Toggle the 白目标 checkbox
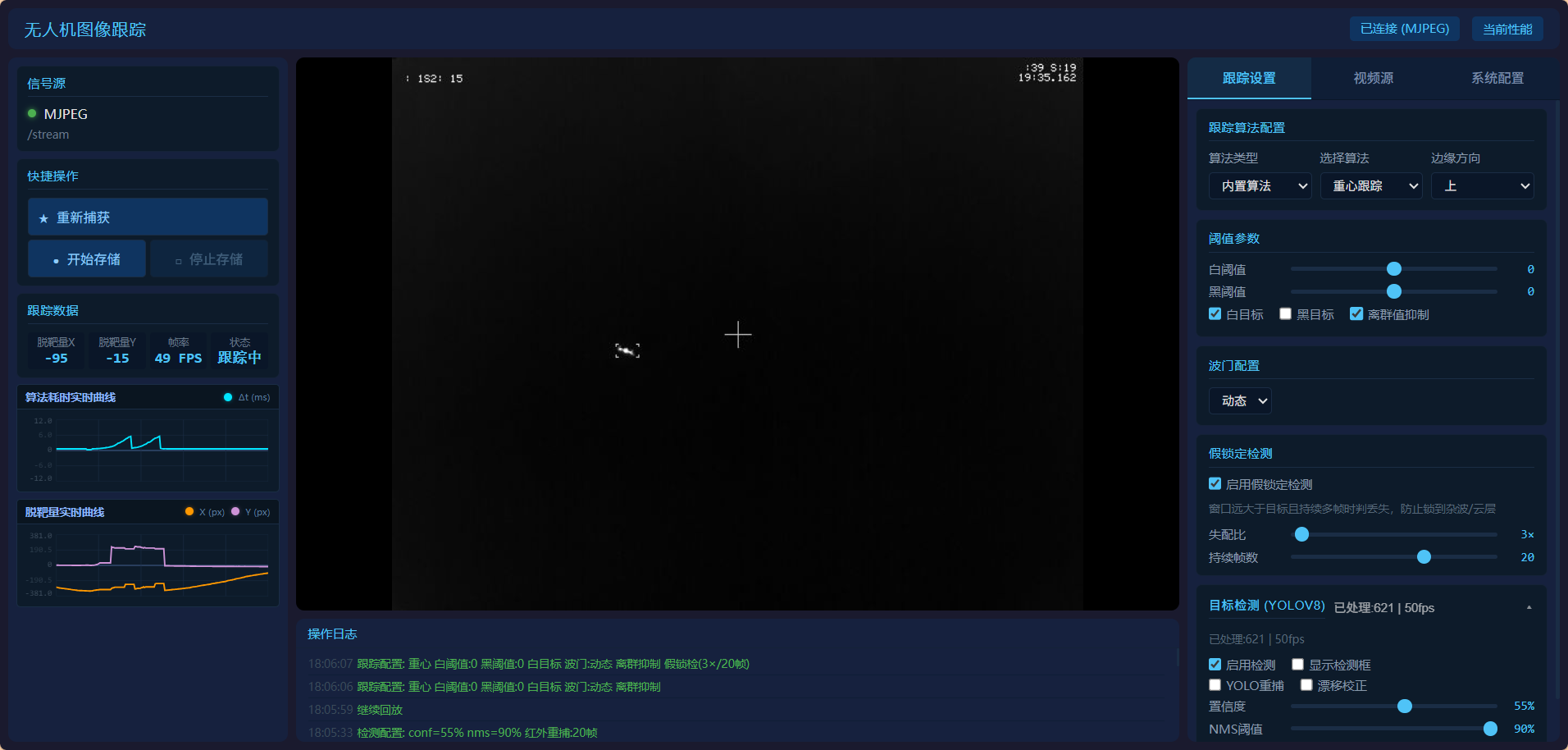This screenshot has width=1568, height=750. point(1215,313)
